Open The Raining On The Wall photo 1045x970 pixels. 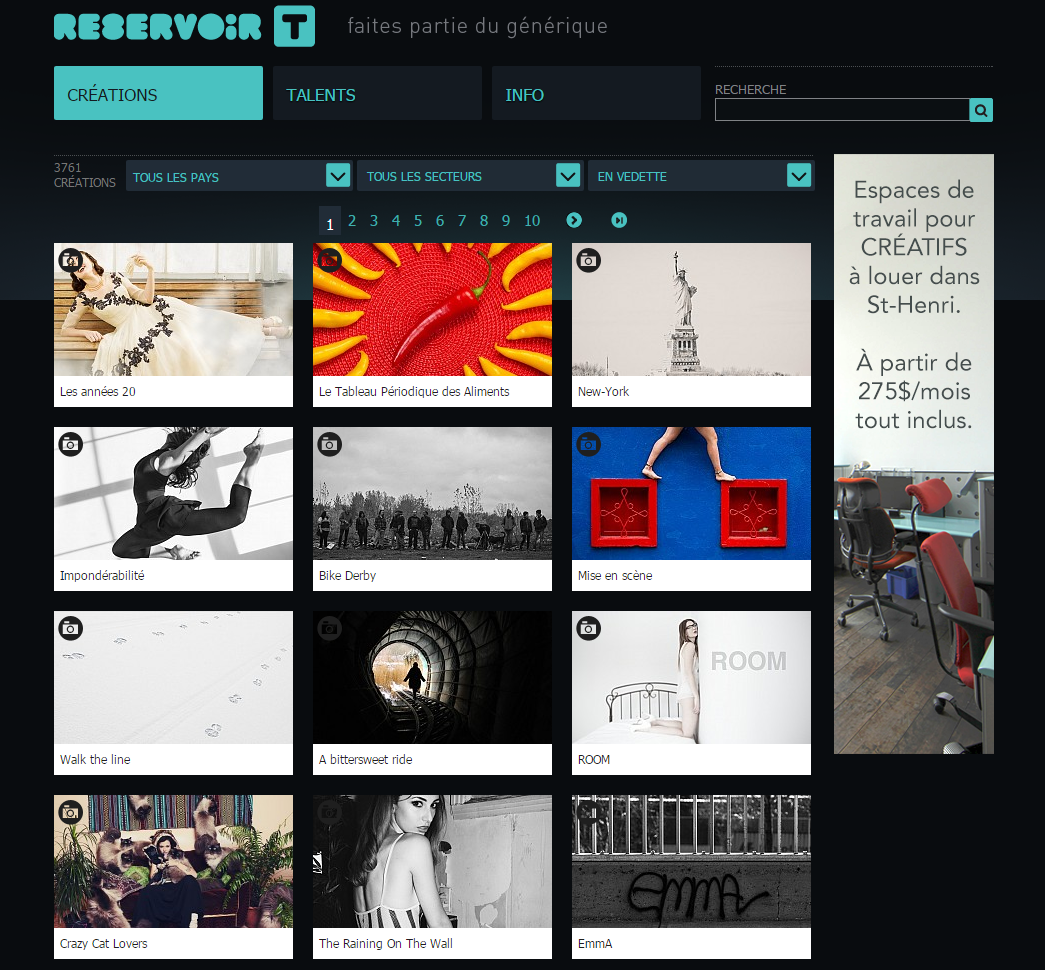click(433, 861)
